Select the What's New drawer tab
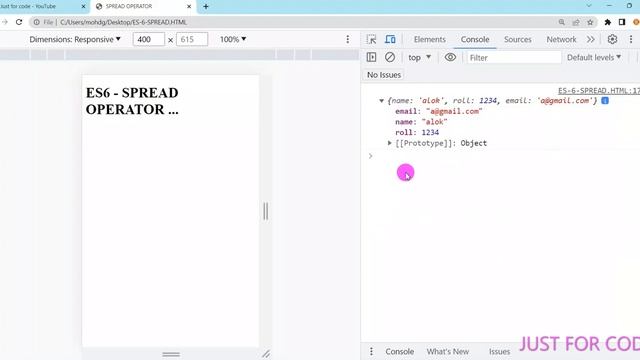 point(448,351)
